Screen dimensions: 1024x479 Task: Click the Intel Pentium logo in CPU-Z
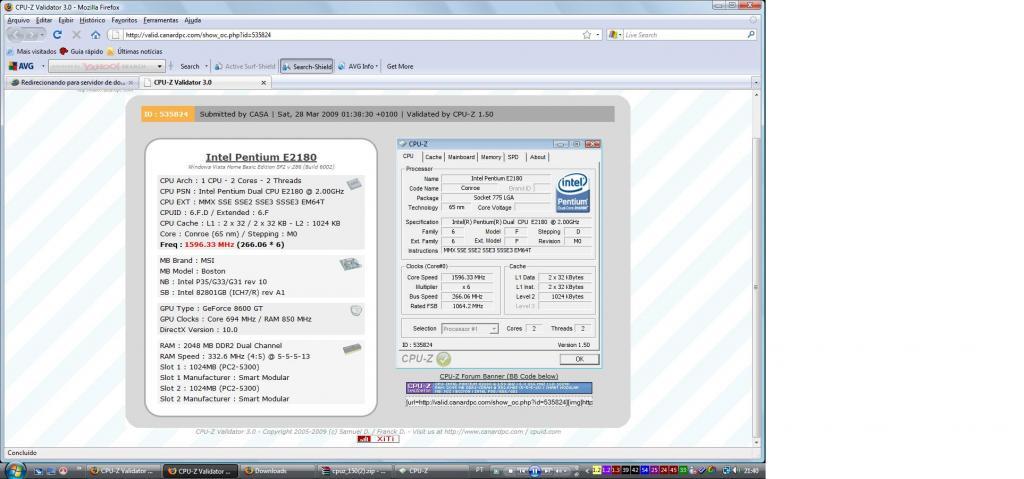573,193
